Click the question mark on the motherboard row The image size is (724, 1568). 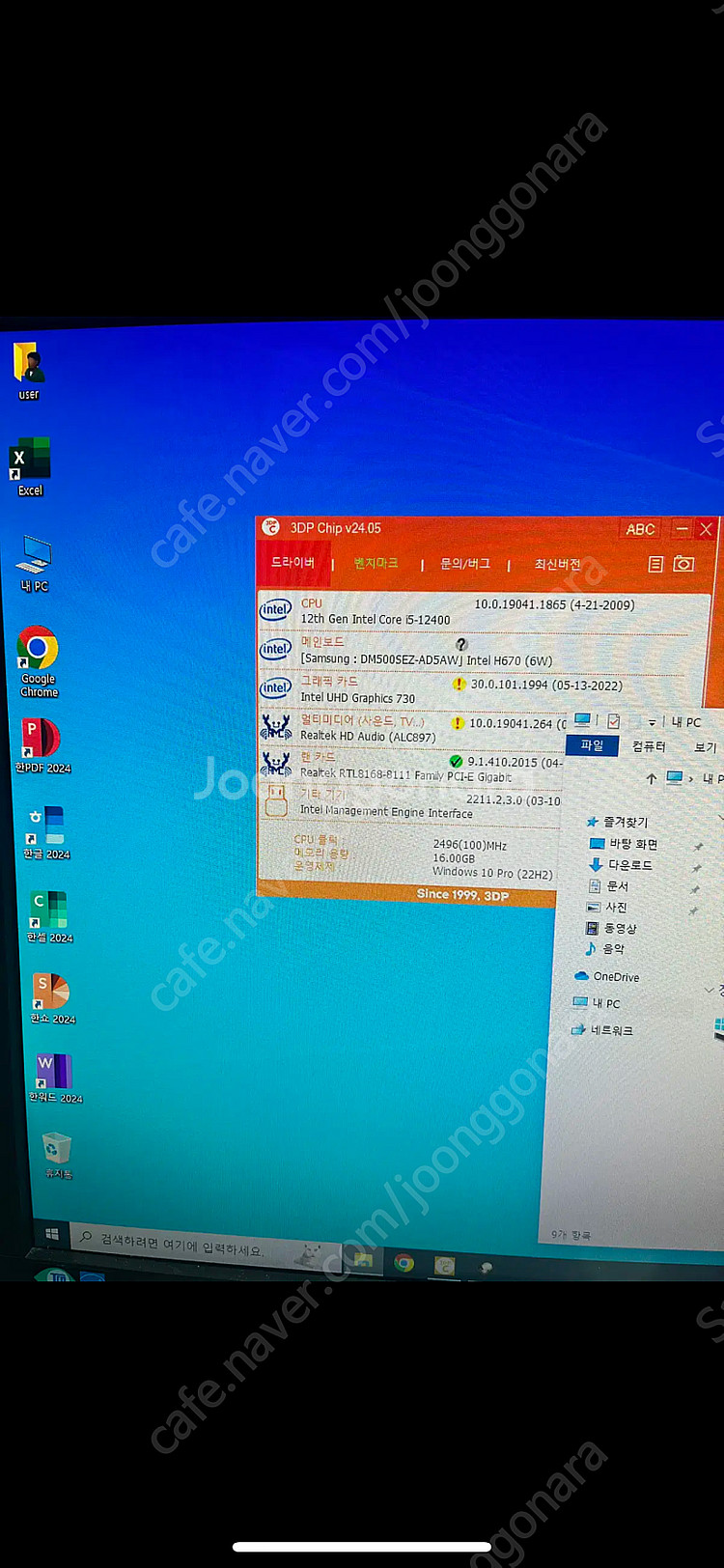pyautogui.click(x=461, y=644)
